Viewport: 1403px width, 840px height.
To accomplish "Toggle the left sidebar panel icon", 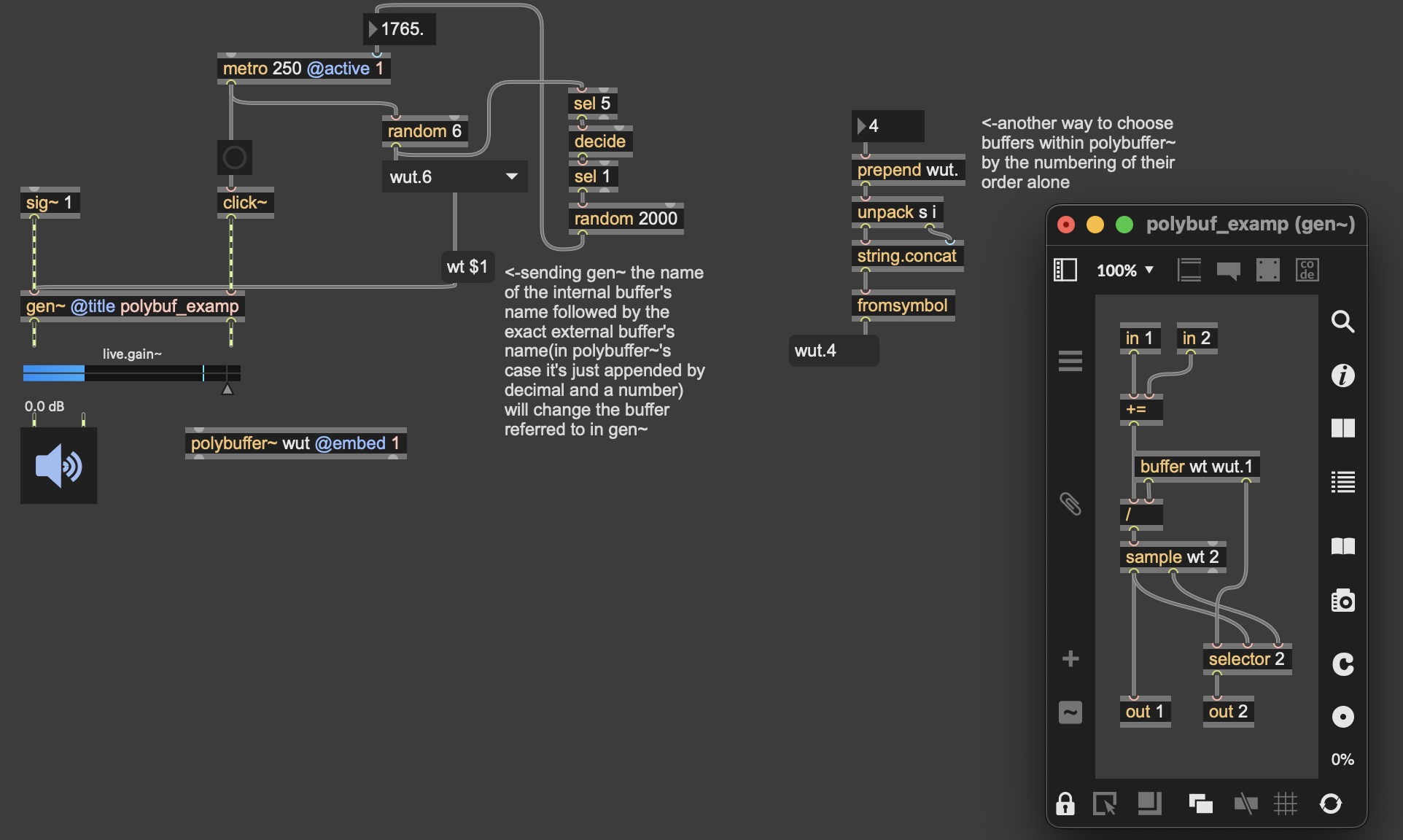I will pos(1065,270).
